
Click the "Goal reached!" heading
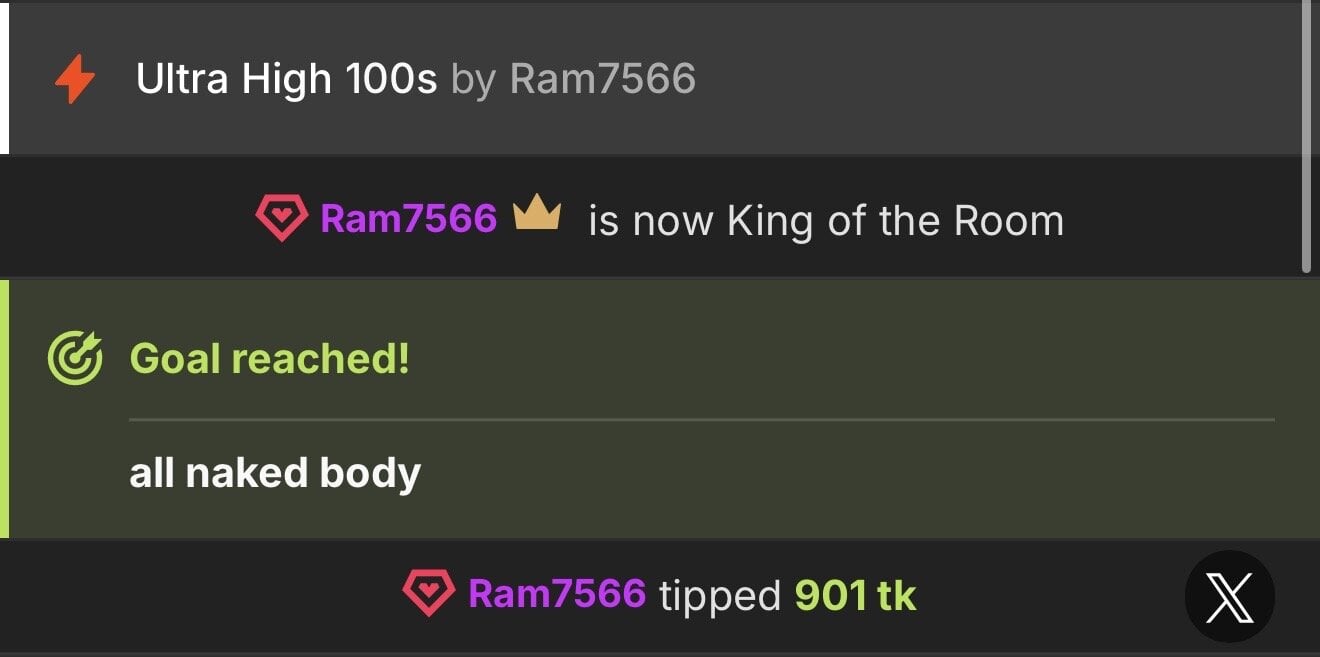pos(270,358)
